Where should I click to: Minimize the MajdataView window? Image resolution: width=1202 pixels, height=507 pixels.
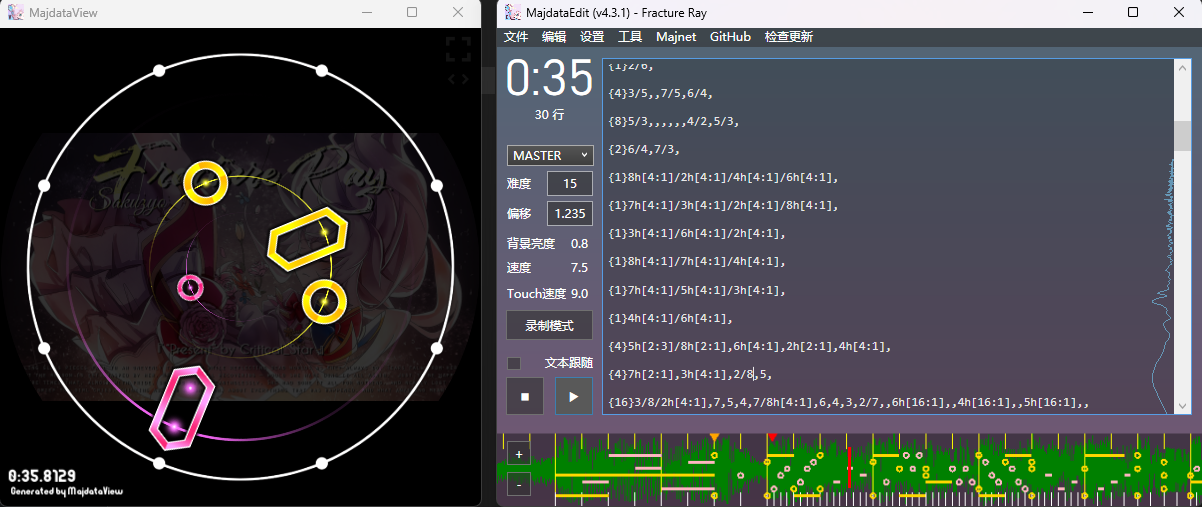[366, 12]
